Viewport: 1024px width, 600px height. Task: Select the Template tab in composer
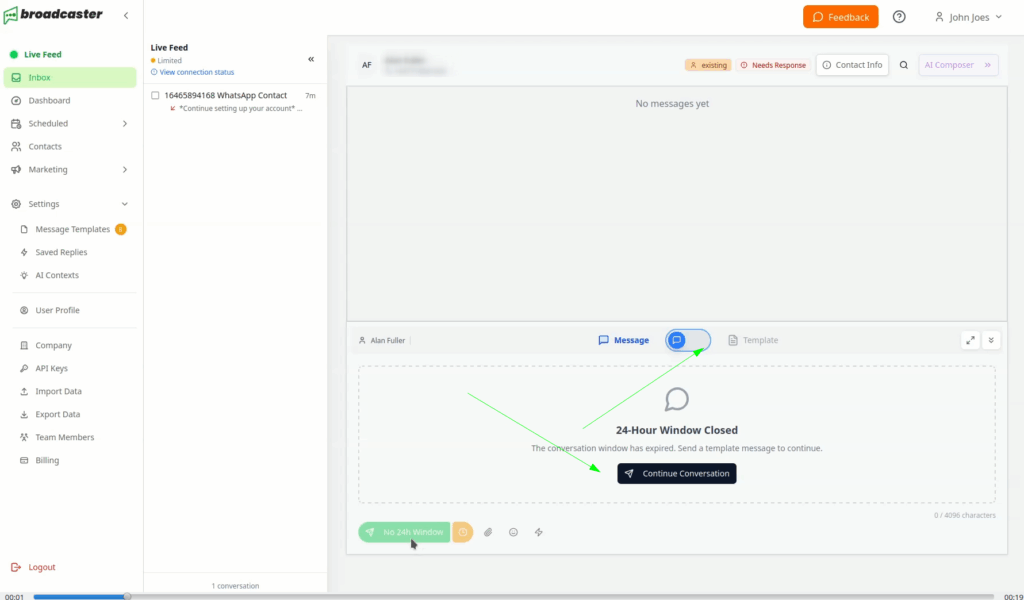pos(753,340)
